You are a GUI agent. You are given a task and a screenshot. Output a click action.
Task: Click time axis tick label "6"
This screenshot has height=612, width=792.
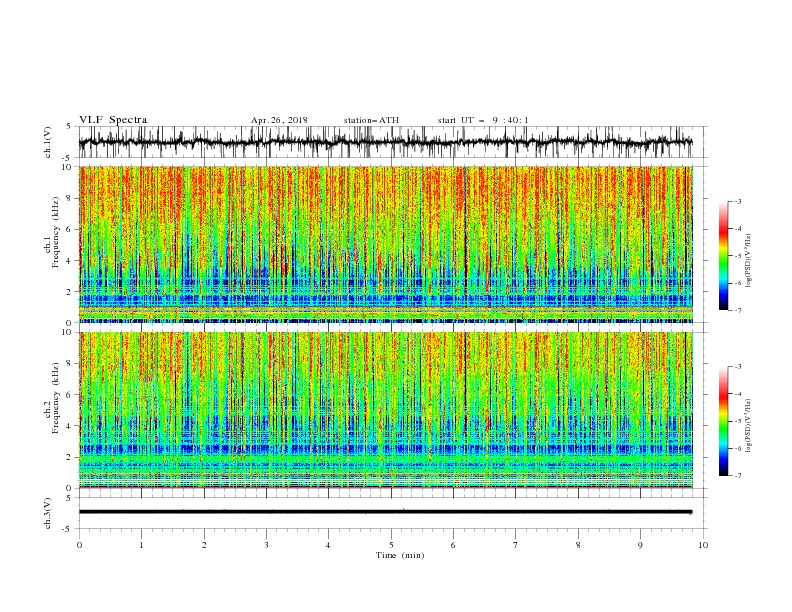[453, 545]
